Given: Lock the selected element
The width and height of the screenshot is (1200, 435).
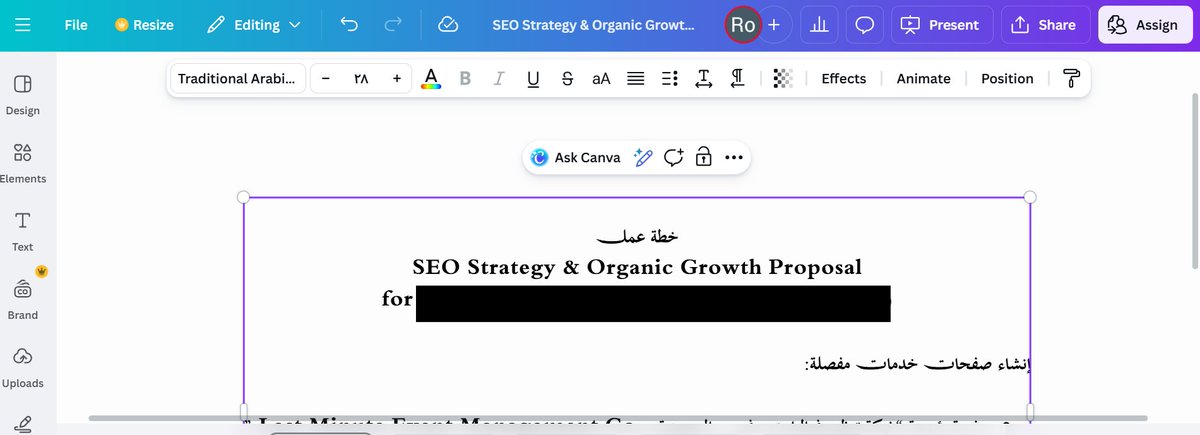Looking at the screenshot, I should click(x=703, y=157).
